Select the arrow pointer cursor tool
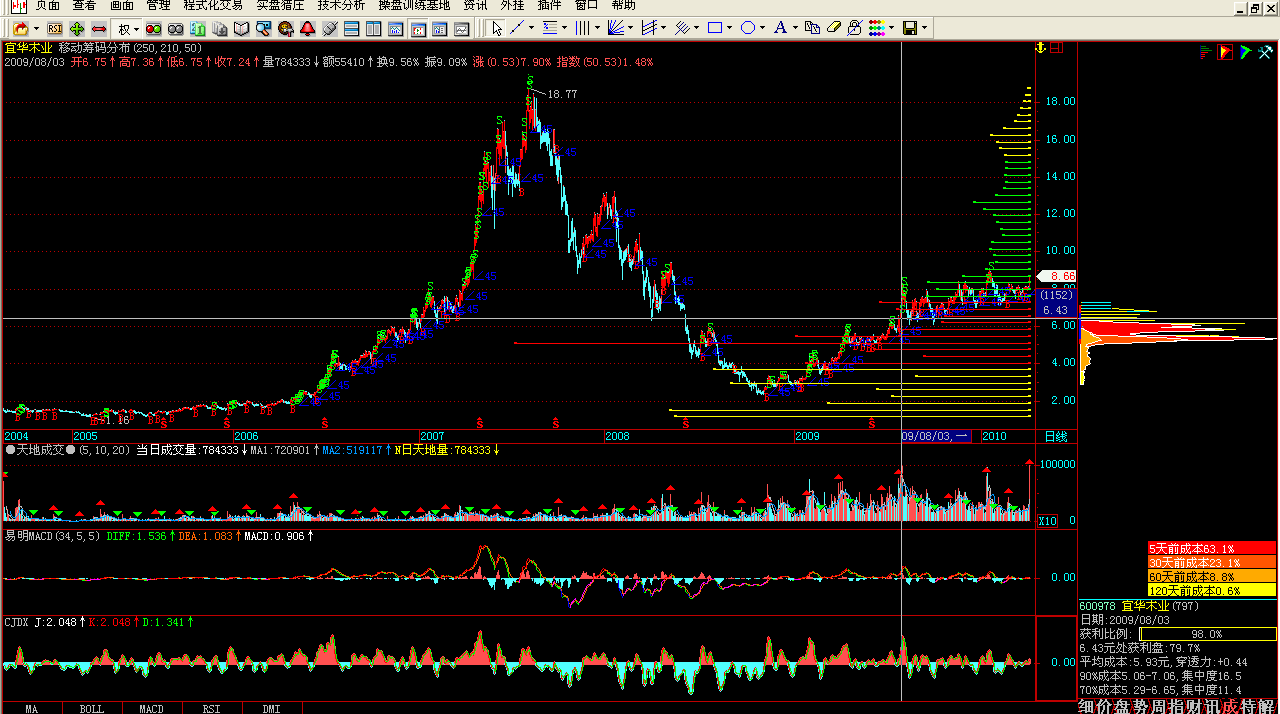 click(497, 28)
